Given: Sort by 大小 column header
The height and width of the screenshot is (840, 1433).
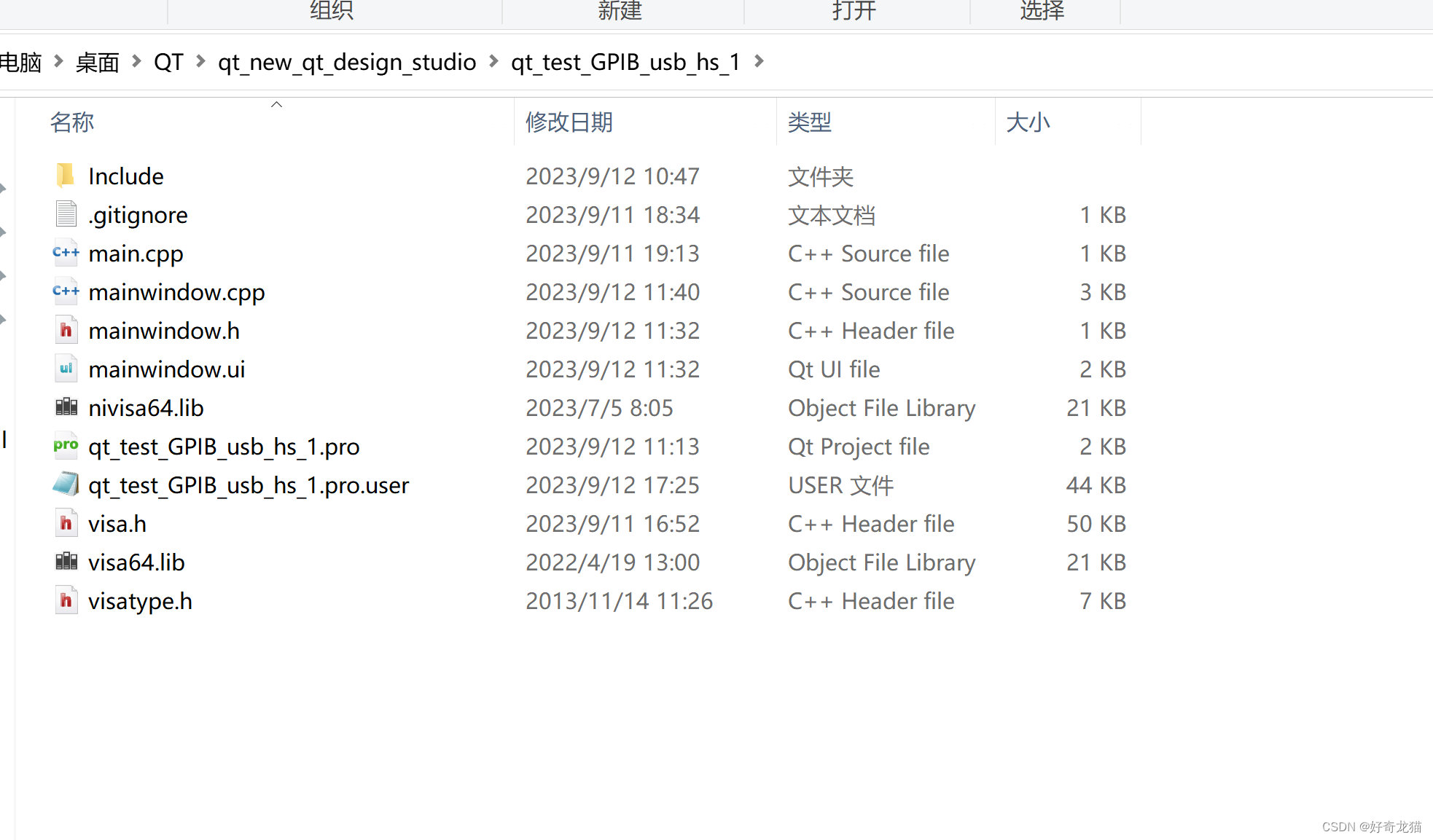Looking at the screenshot, I should [x=1028, y=122].
